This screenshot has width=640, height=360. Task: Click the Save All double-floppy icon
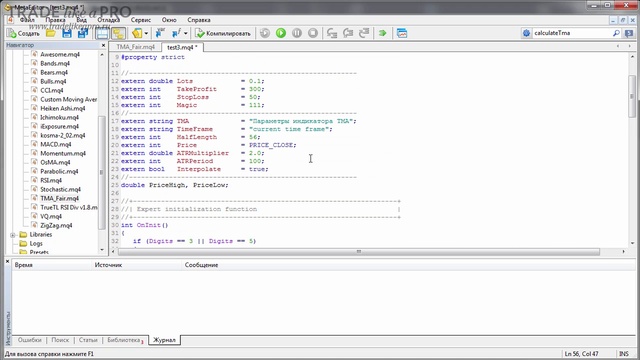pyautogui.click(x=83, y=33)
